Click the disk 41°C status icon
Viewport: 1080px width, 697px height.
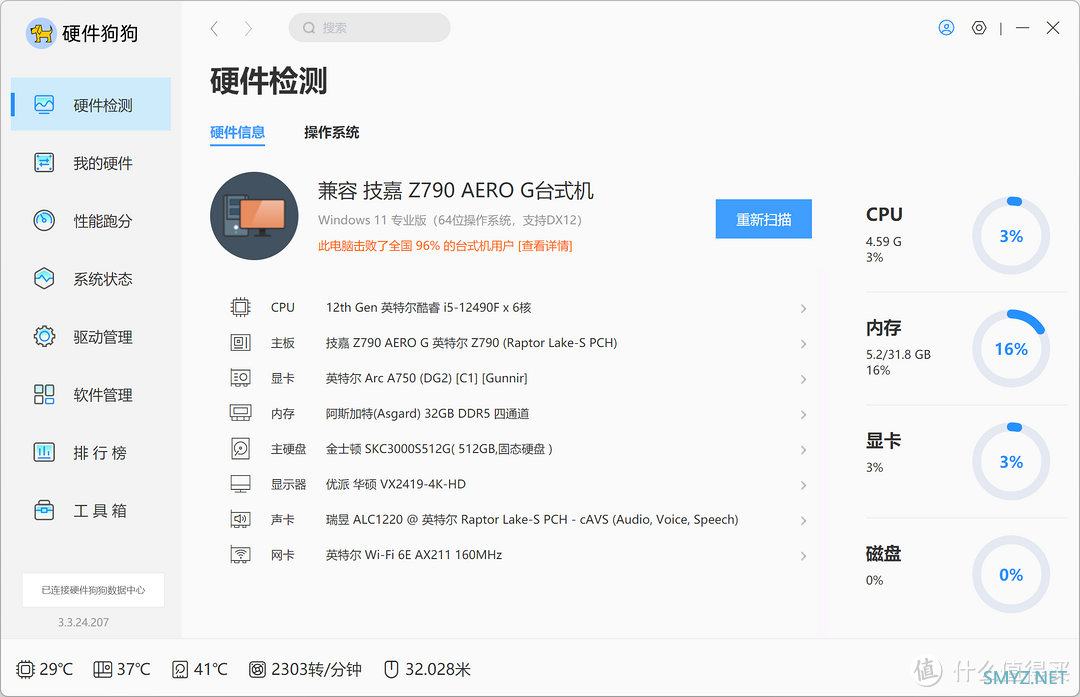tap(180, 669)
